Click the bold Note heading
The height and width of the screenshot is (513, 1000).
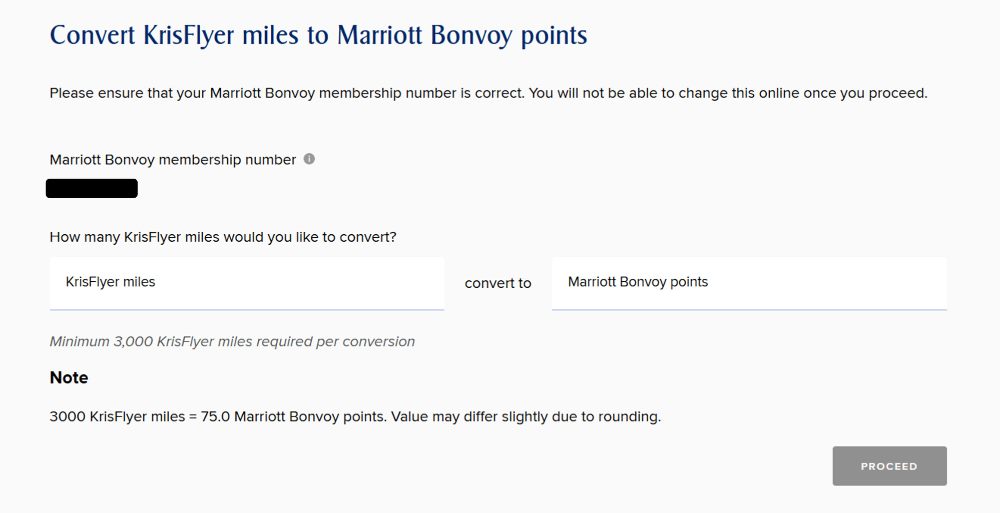click(x=69, y=378)
